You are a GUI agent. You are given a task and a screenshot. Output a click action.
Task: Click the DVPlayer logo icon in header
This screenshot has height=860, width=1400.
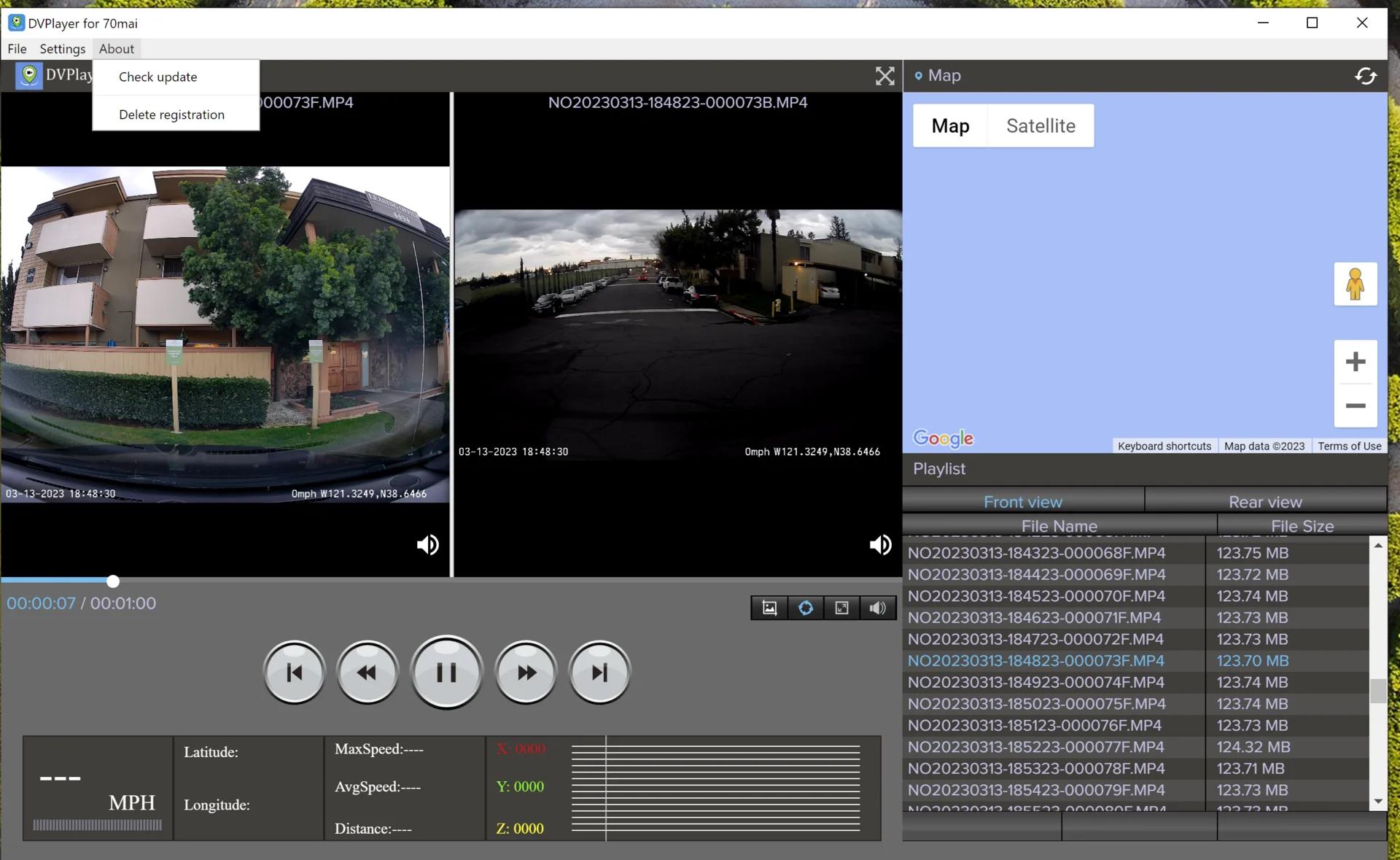click(29, 75)
